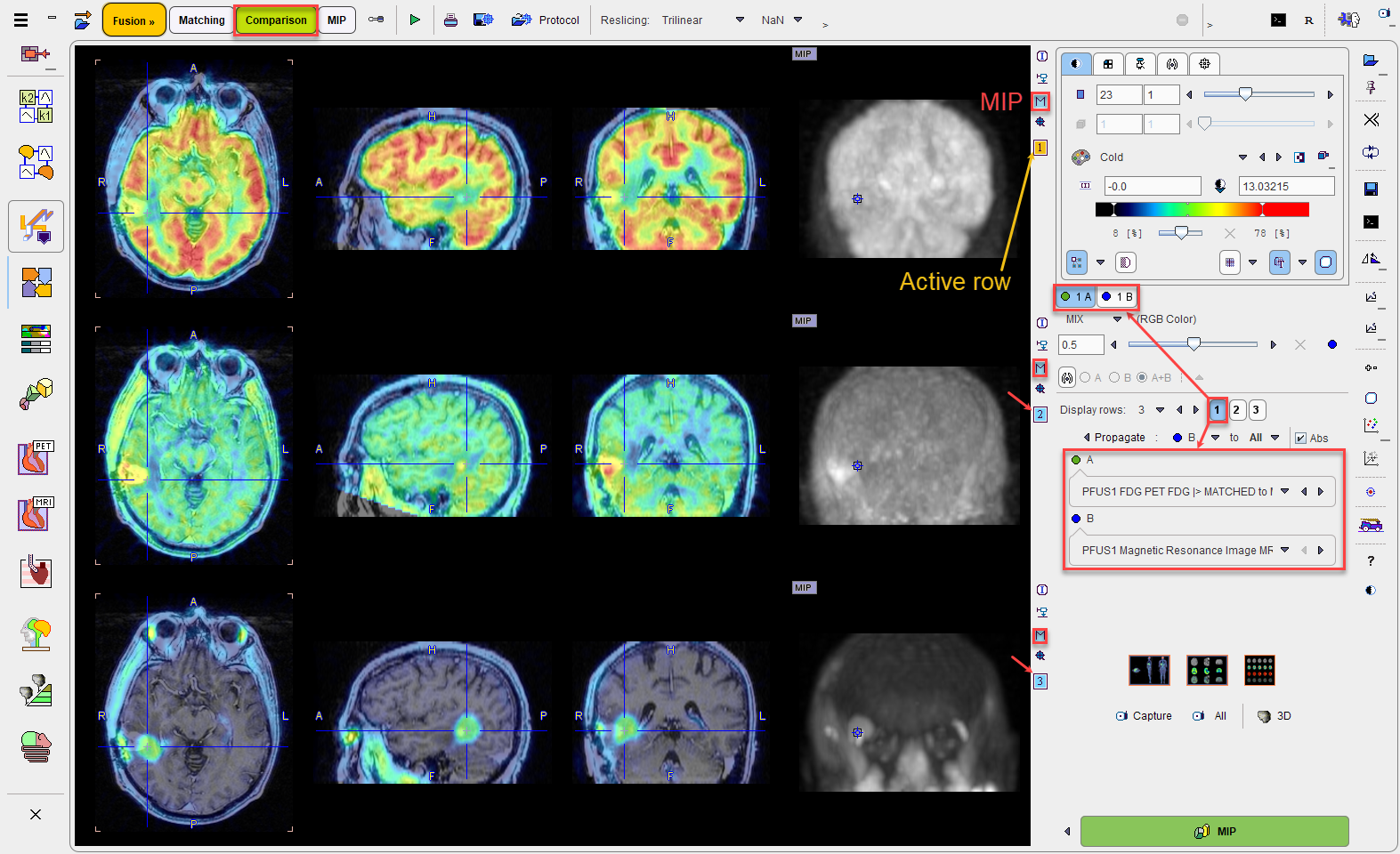
Task: Select row page 3 button
Action: click(1256, 410)
